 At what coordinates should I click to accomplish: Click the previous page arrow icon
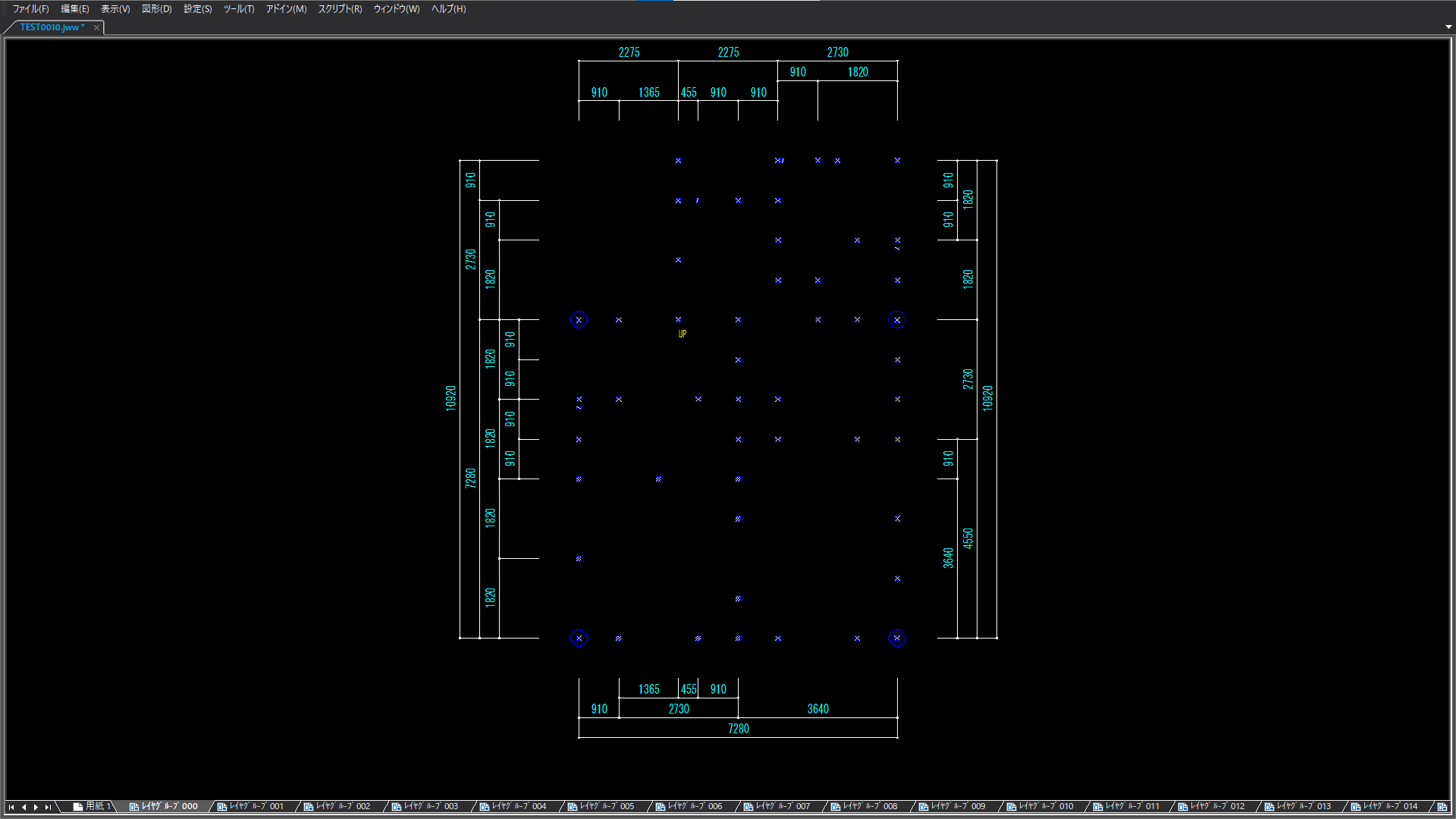pyautogui.click(x=23, y=806)
